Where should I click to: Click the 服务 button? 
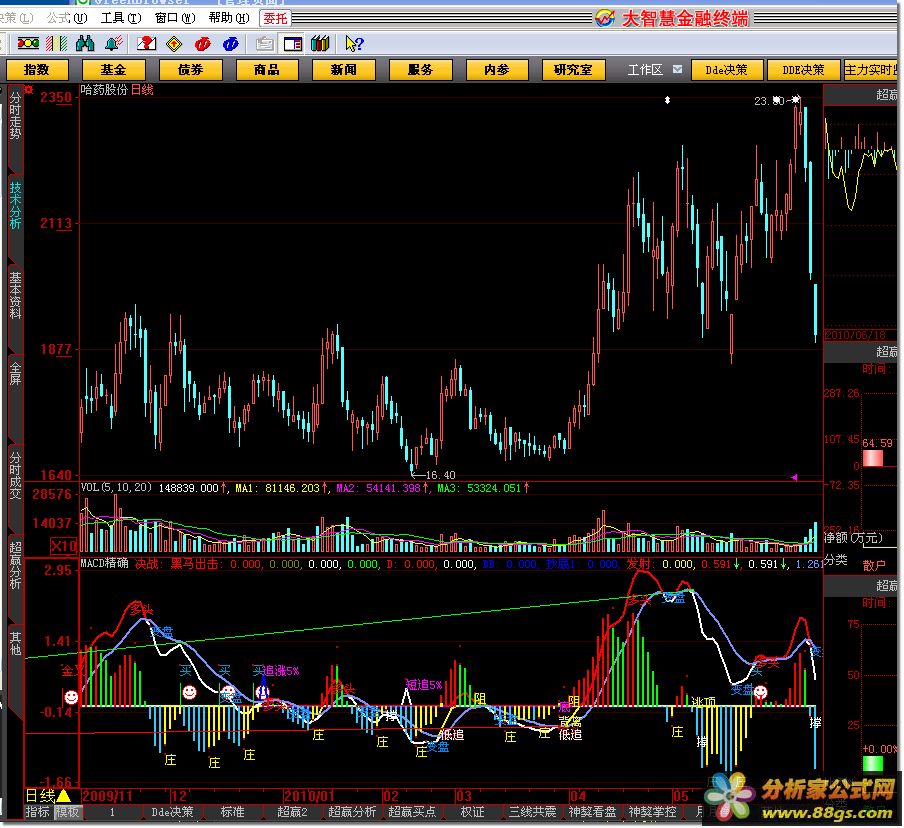click(x=420, y=70)
